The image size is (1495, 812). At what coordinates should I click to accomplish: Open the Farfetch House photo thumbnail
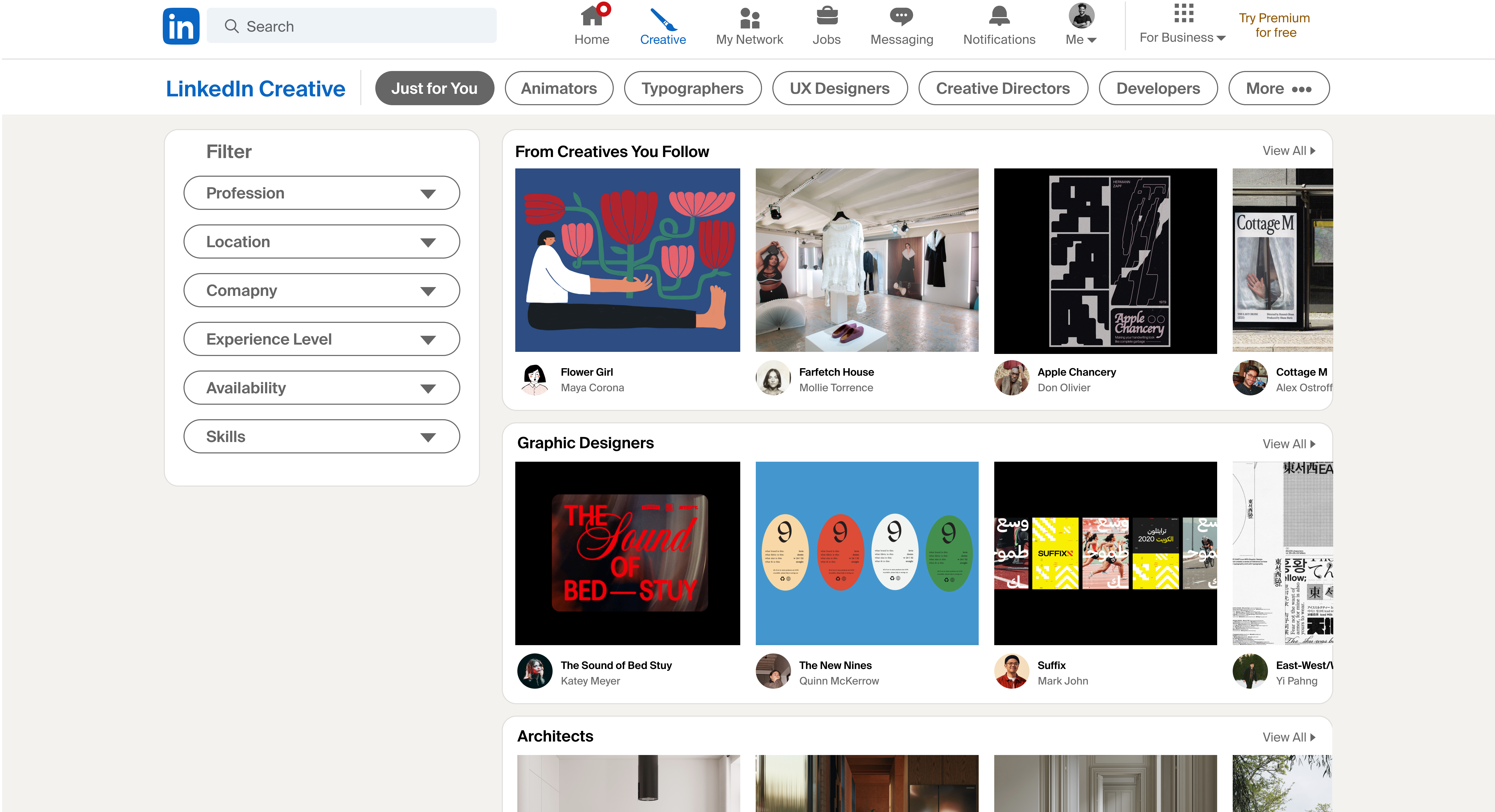[x=866, y=260]
